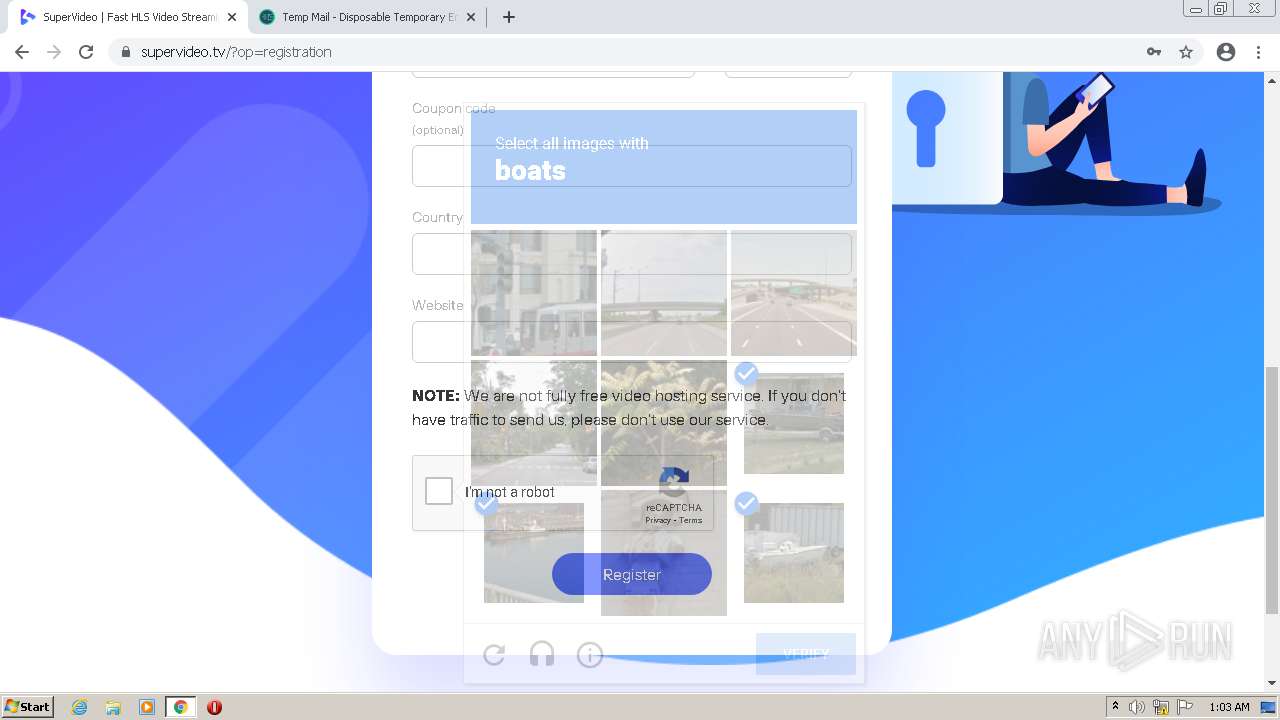Open the Country field
This screenshot has width=1280, height=720.
(x=632, y=254)
